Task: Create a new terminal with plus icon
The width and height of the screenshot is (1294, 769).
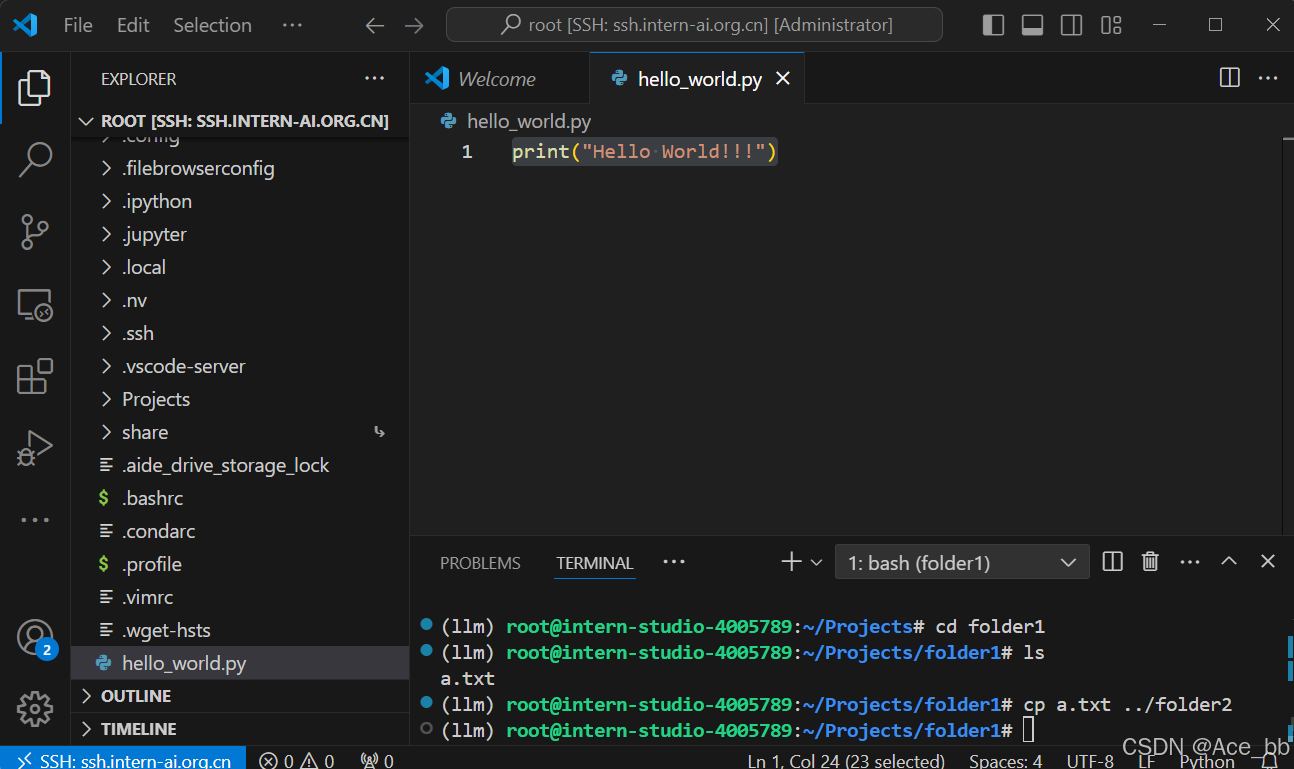Action: [x=791, y=562]
